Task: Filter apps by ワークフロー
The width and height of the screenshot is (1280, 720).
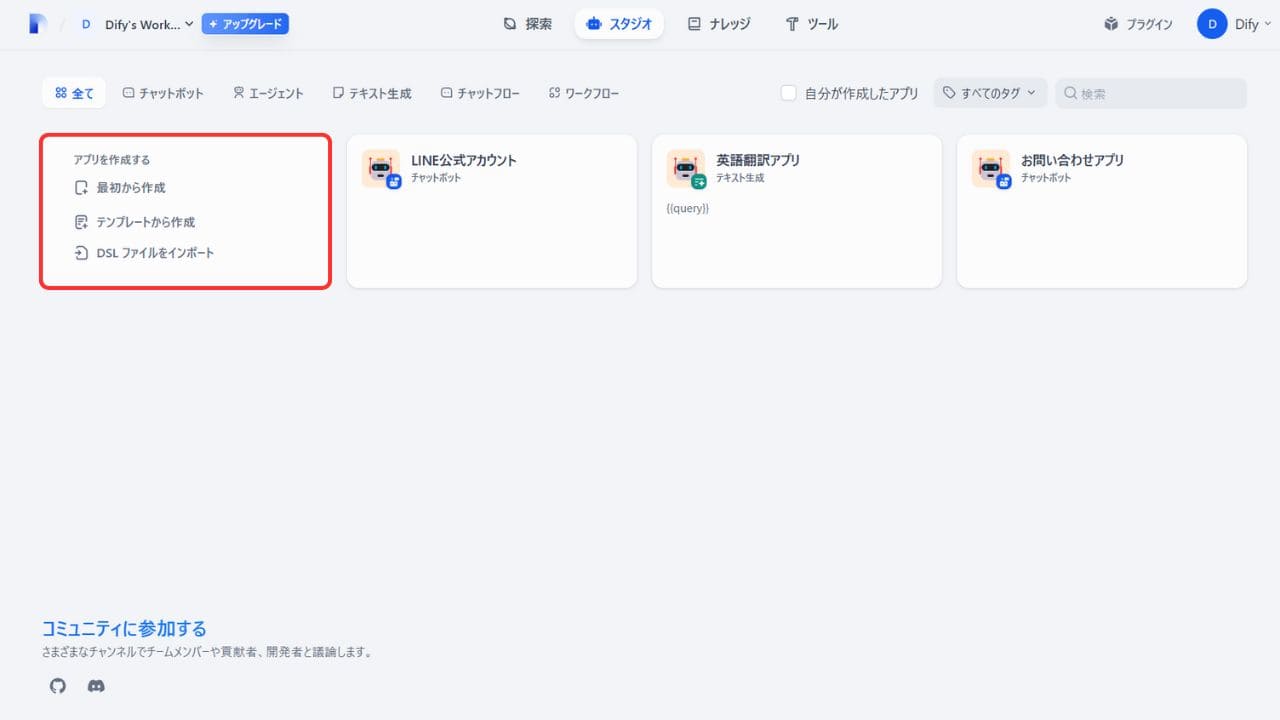Action: pos(584,93)
